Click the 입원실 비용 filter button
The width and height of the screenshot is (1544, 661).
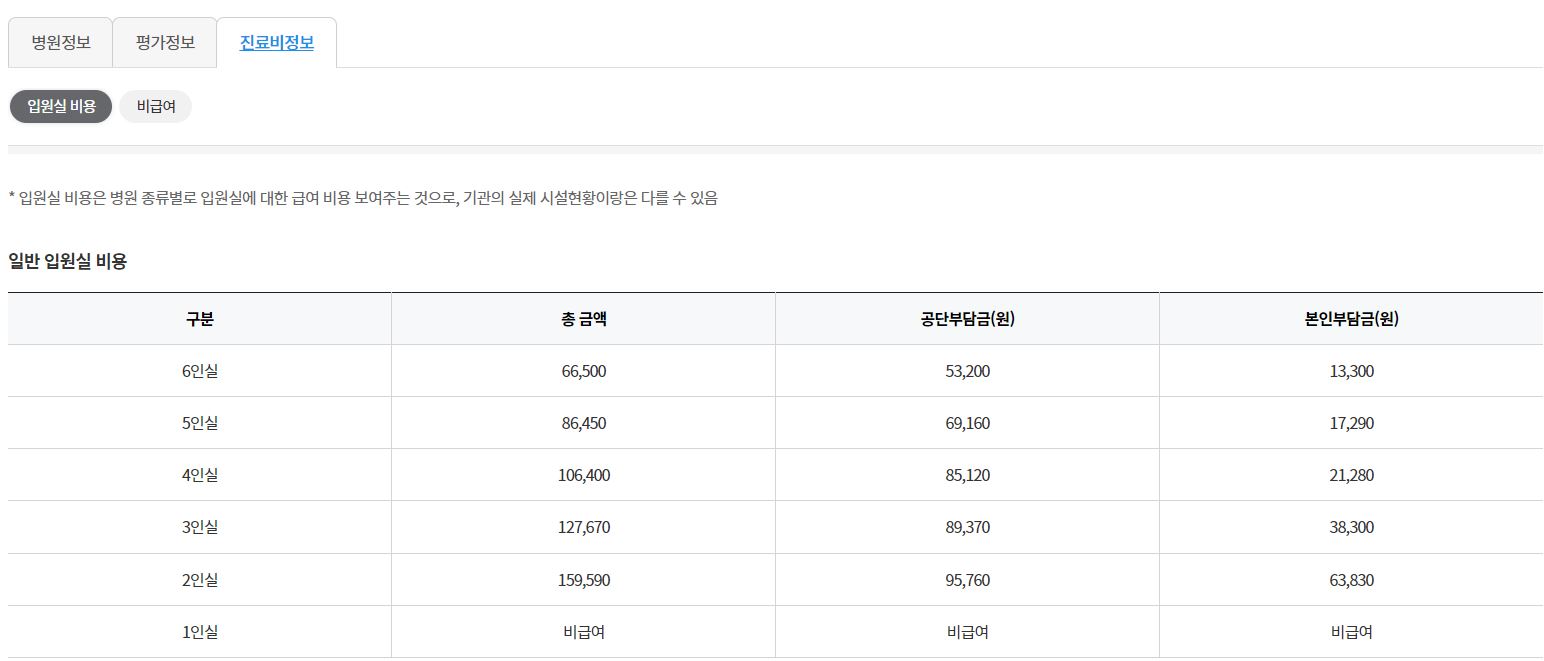point(60,106)
